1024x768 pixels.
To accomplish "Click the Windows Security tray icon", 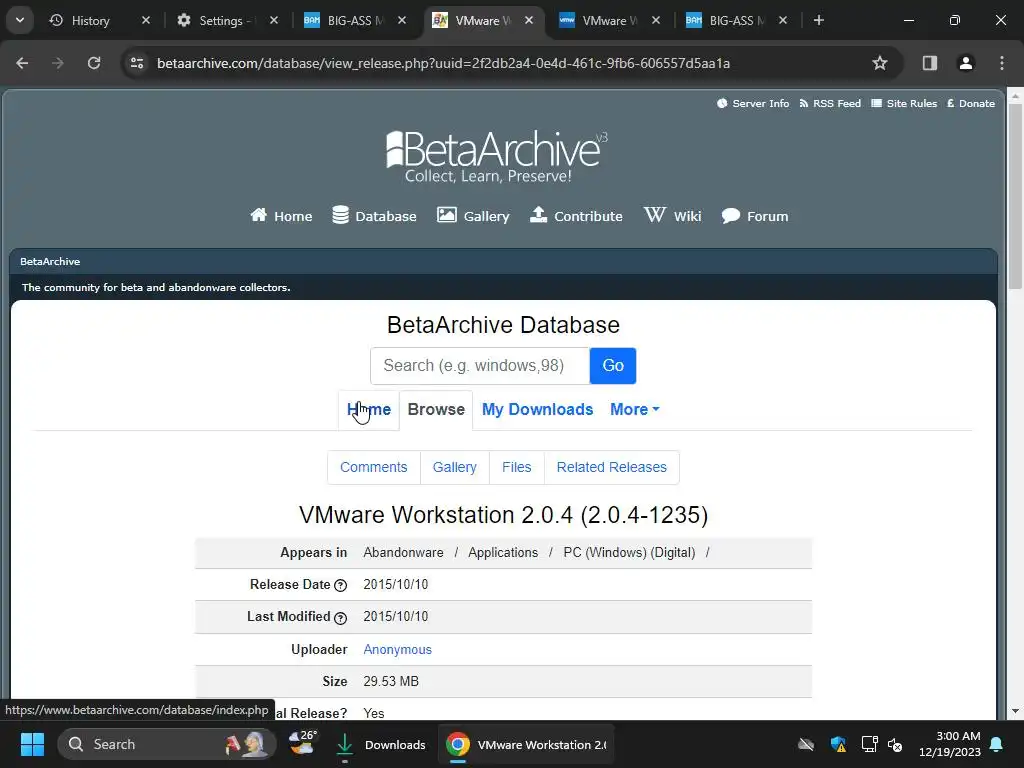I will click(839, 744).
